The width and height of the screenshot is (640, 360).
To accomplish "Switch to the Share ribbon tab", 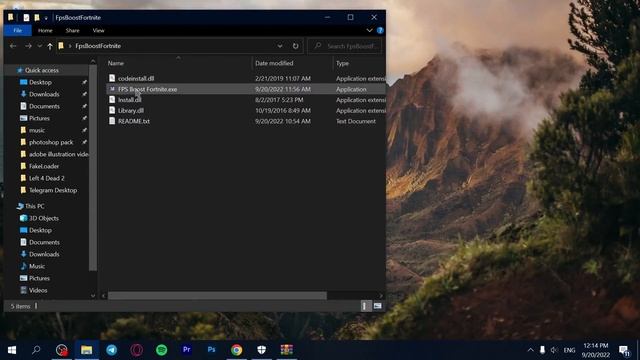I will pyautogui.click(x=72, y=31).
